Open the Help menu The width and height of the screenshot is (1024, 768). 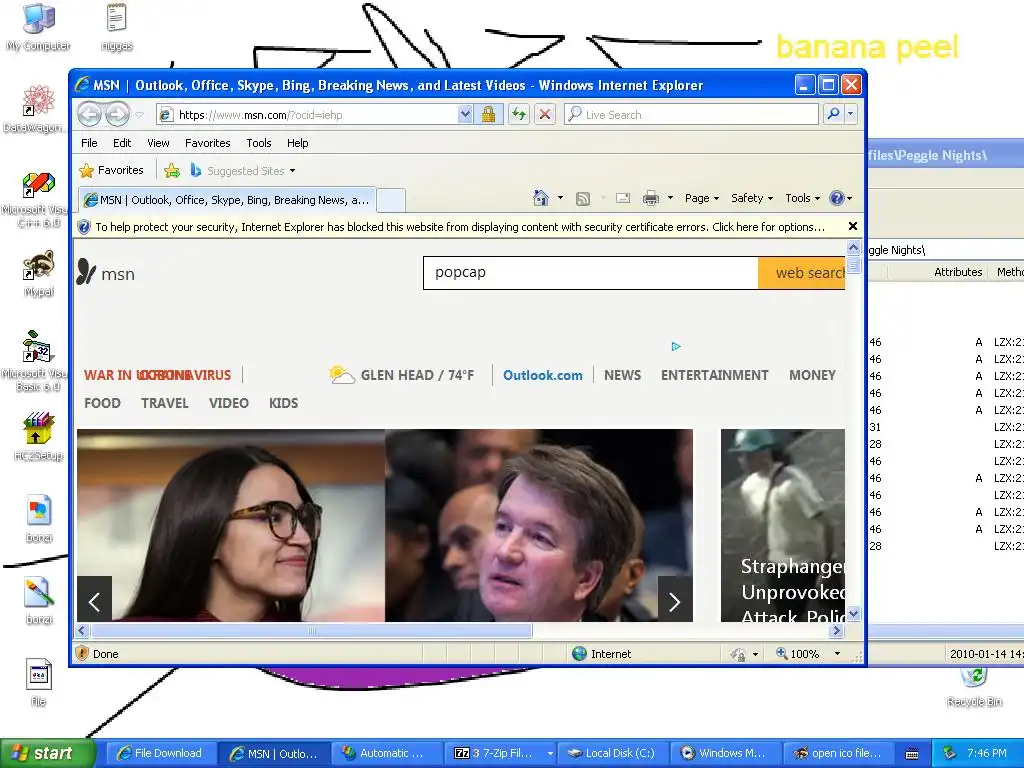[298, 143]
